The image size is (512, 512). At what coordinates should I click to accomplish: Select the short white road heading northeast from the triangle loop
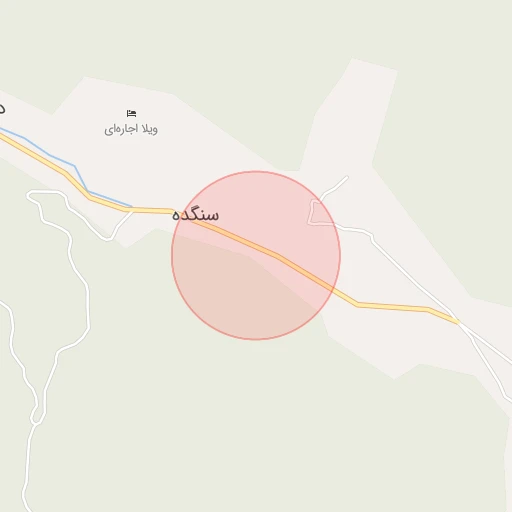click(x=335, y=188)
